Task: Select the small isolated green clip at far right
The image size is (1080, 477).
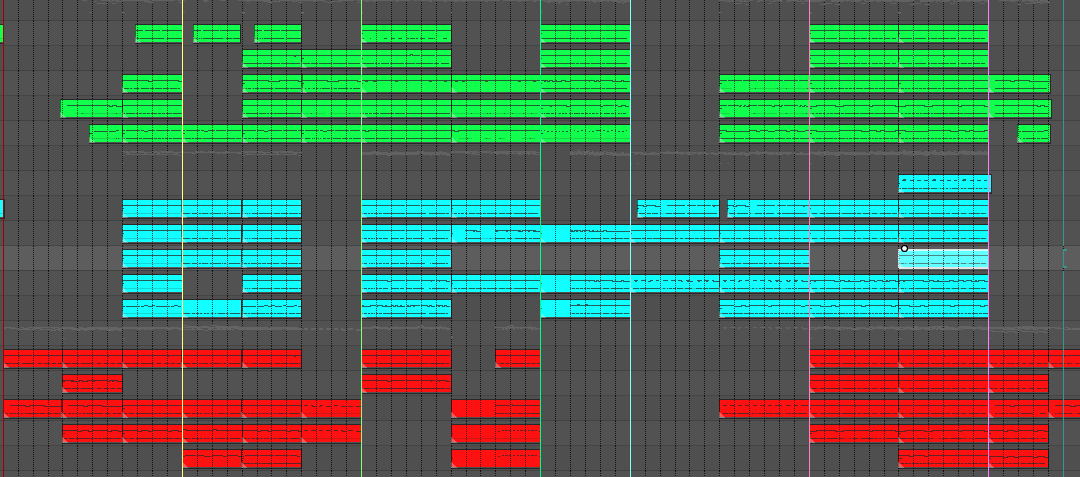Action: pos(1034,133)
